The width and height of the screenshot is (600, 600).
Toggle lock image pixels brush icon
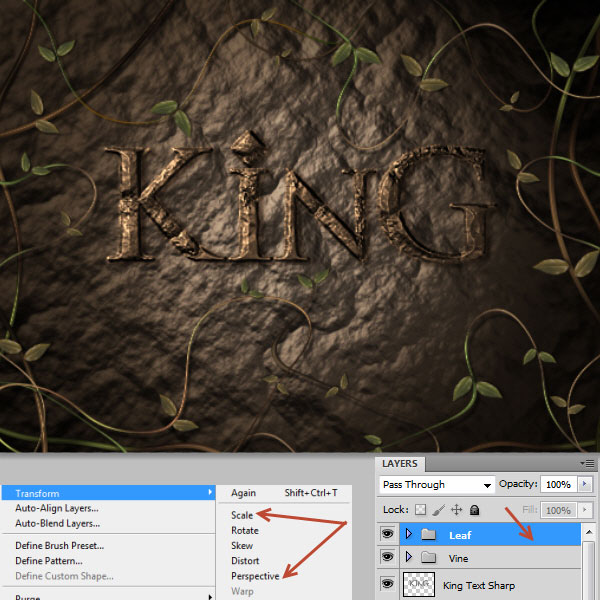439,510
